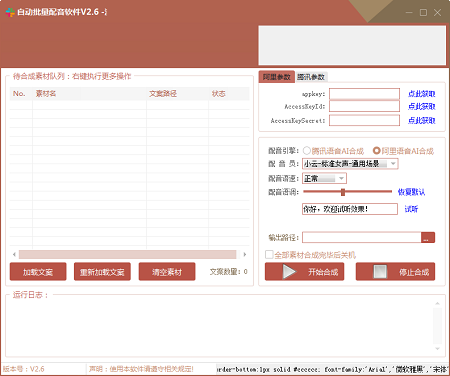Click the No. column header
The width and height of the screenshot is (450, 376).
tap(21, 94)
